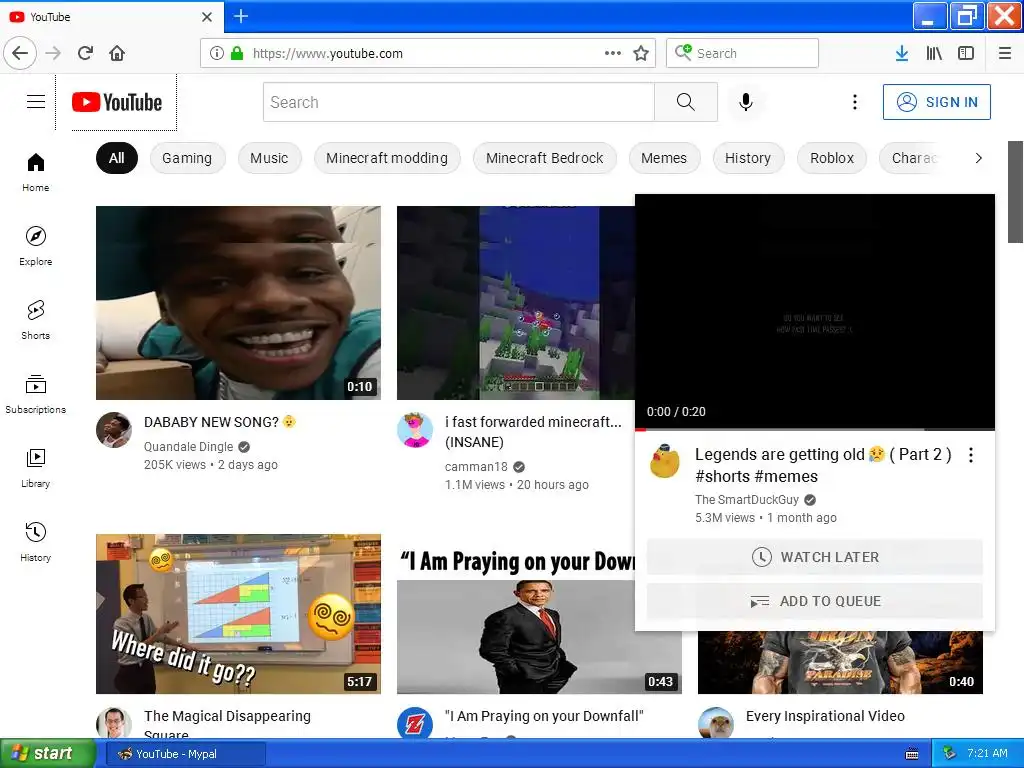Open fast forwarded minecraft video thumbnail

click(x=516, y=302)
